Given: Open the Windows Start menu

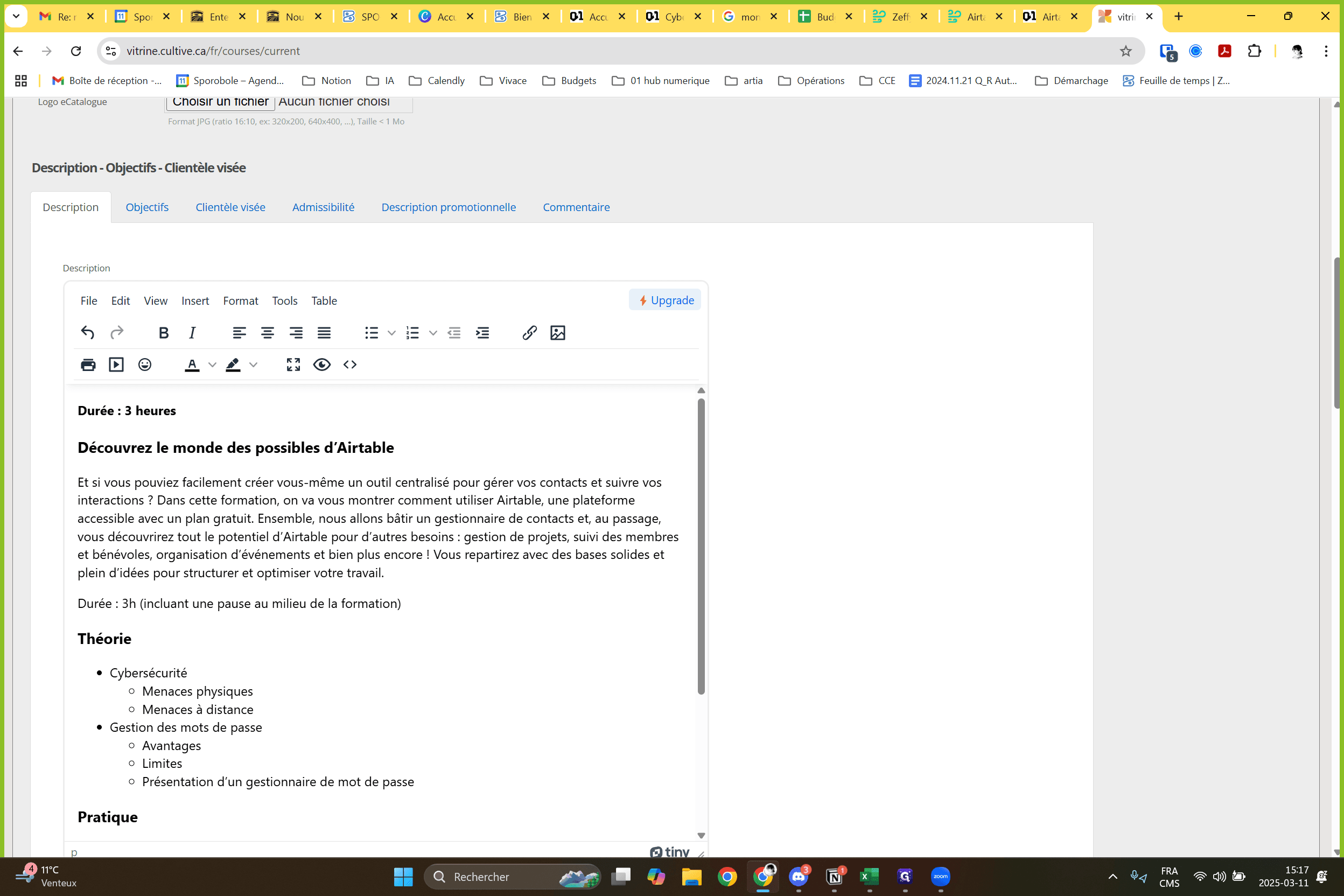Looking at the screenshot, I should coord(403,877).
